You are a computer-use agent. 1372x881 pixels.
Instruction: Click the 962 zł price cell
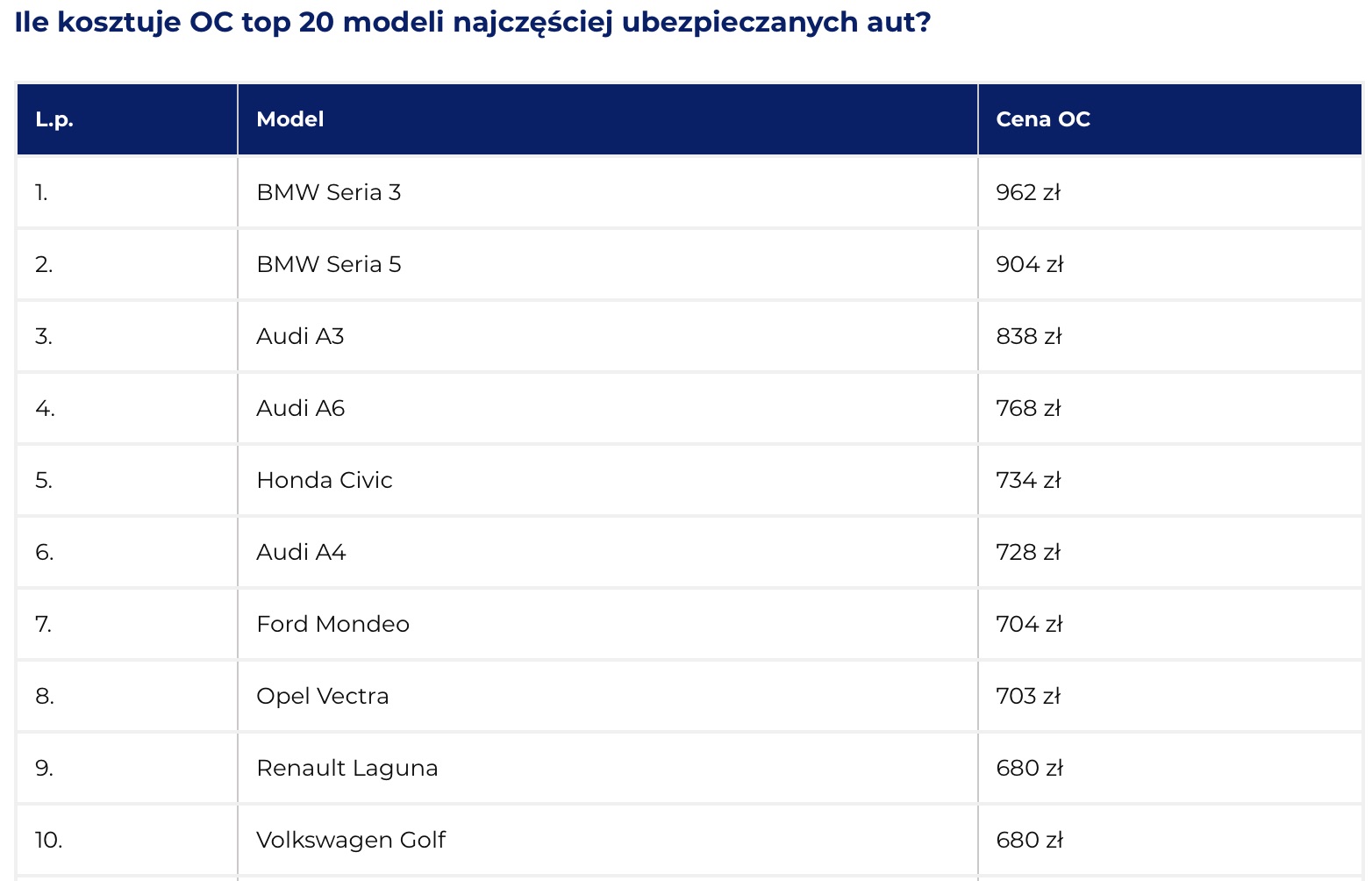(1170, 192)
